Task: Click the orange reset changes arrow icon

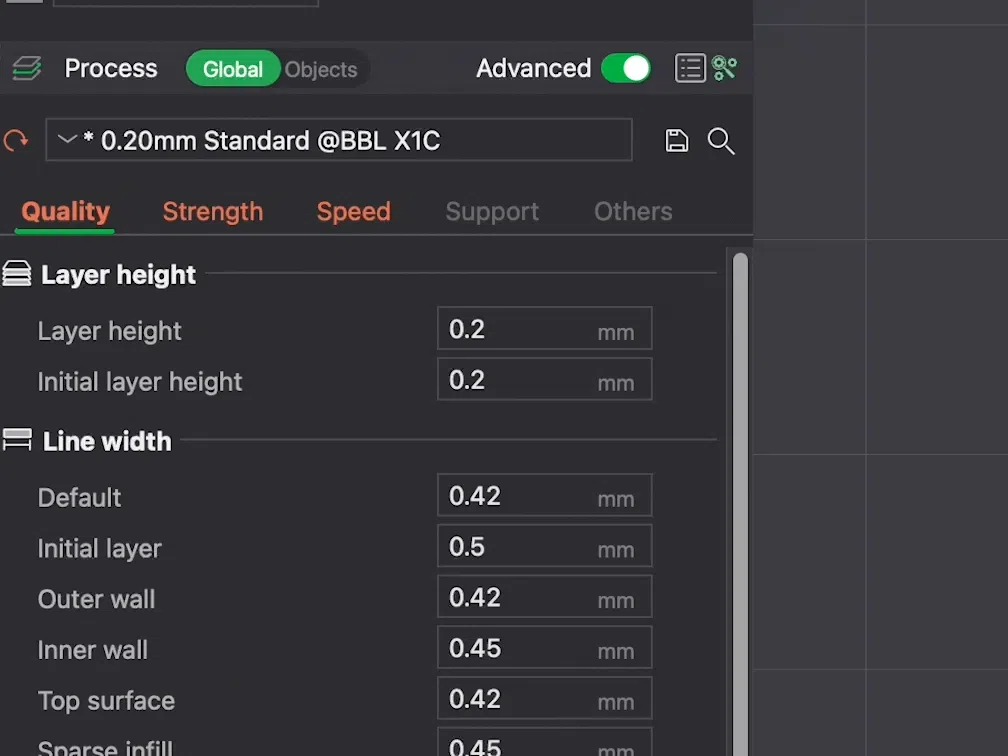Action: 16,140
